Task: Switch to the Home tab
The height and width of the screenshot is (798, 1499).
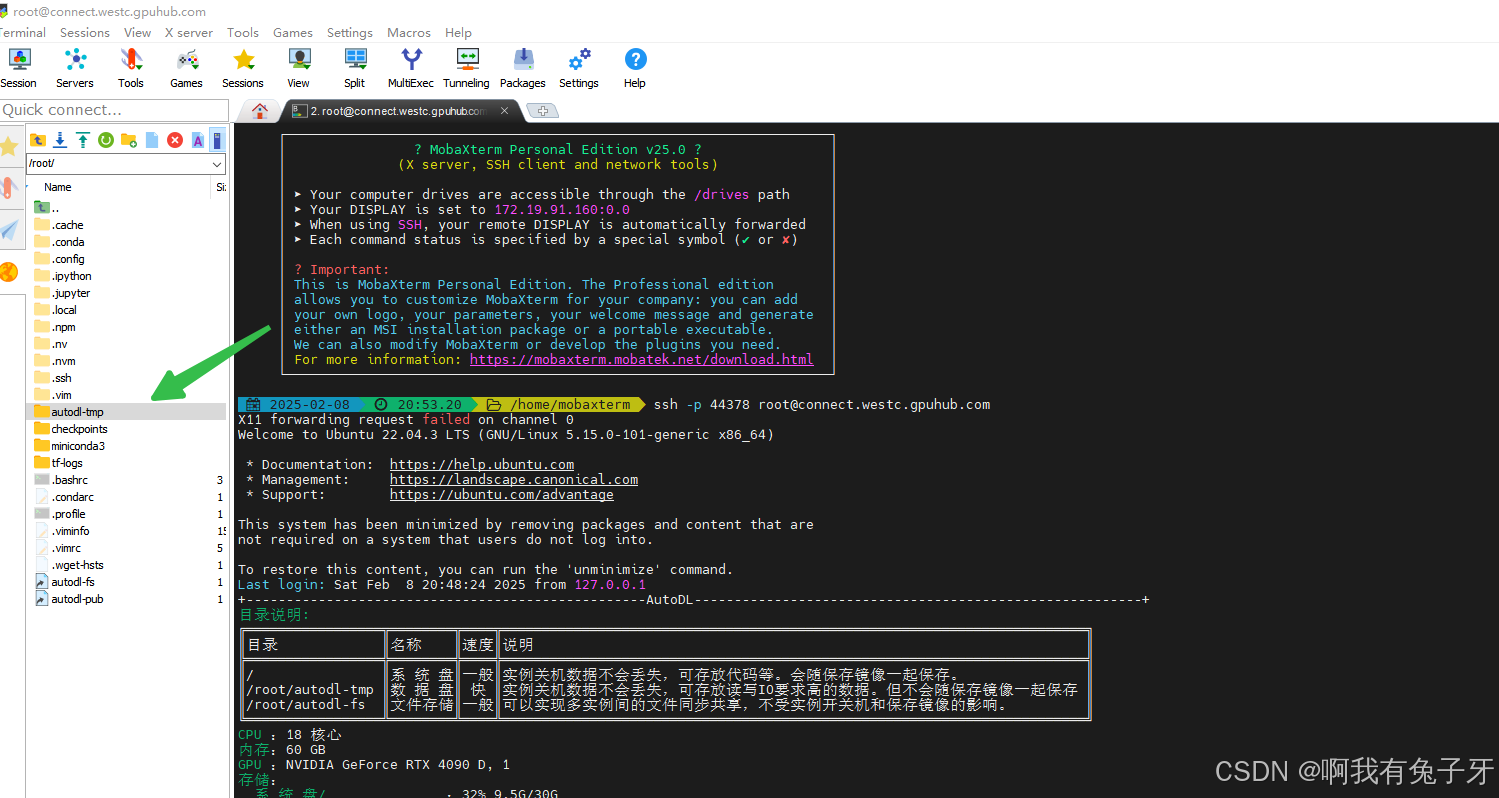Action: [260, 111]
